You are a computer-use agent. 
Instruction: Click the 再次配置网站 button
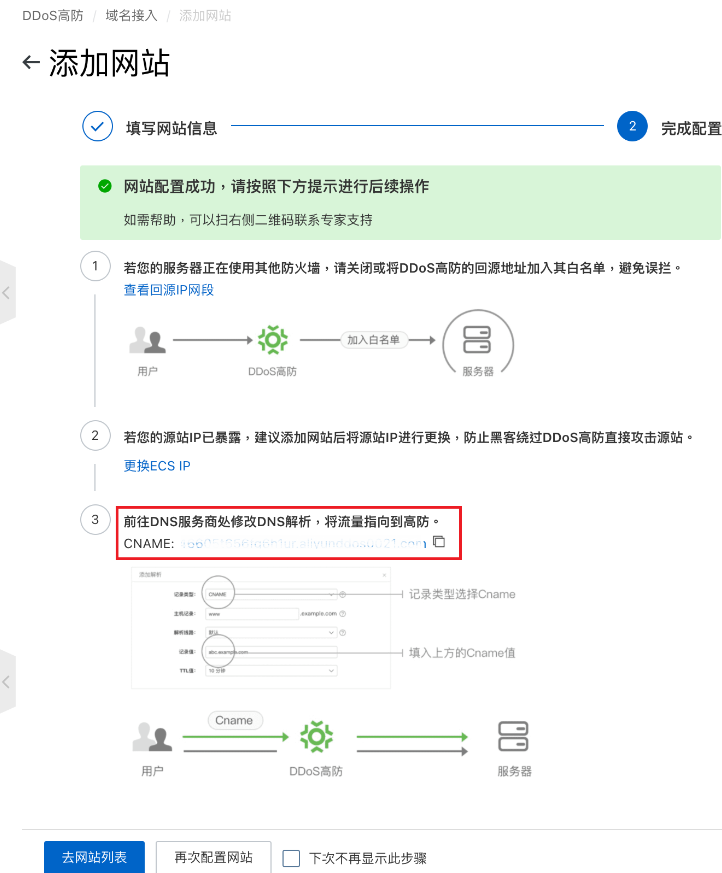click(x=213, y=858)
